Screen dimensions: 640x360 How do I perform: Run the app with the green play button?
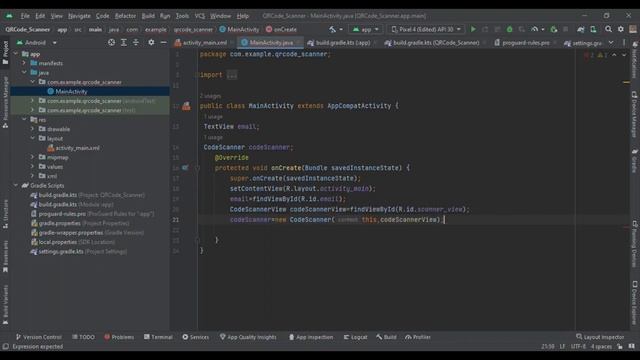coord(473,29)
